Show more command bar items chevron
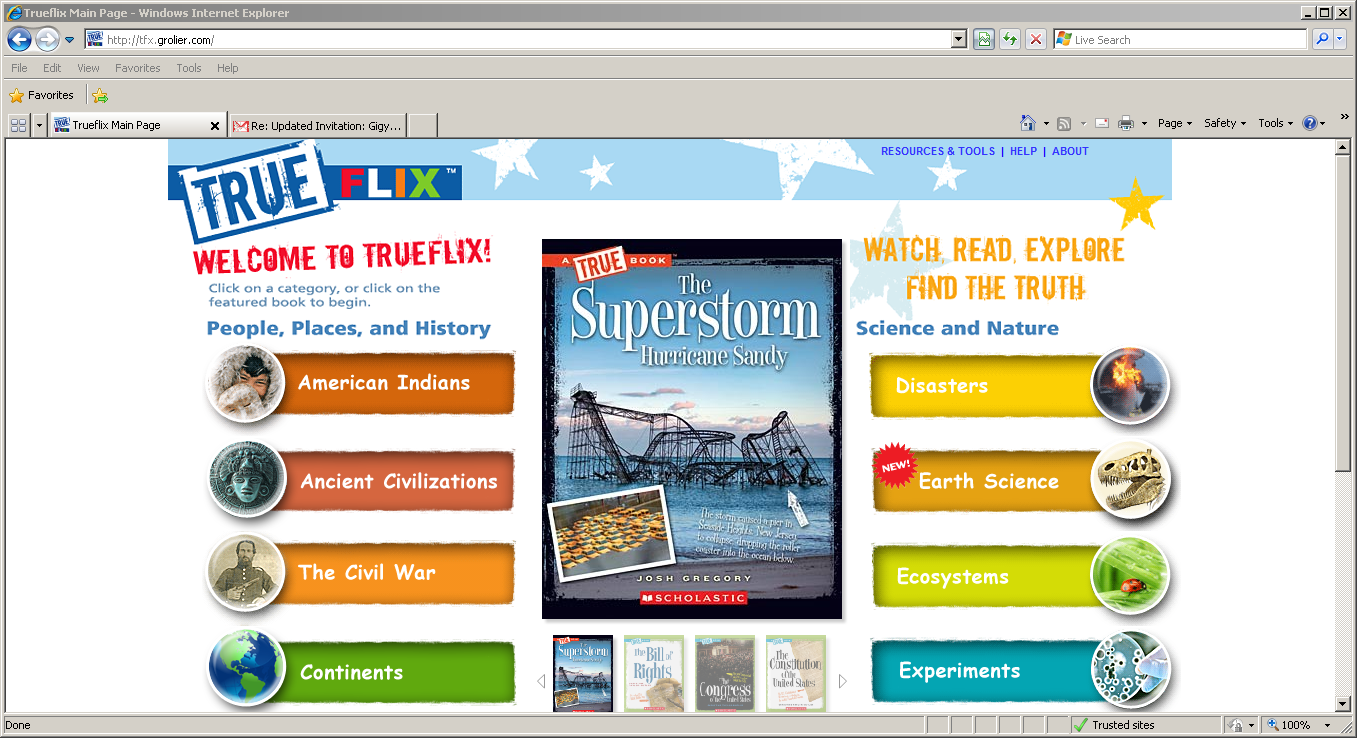 point(1345,118)
